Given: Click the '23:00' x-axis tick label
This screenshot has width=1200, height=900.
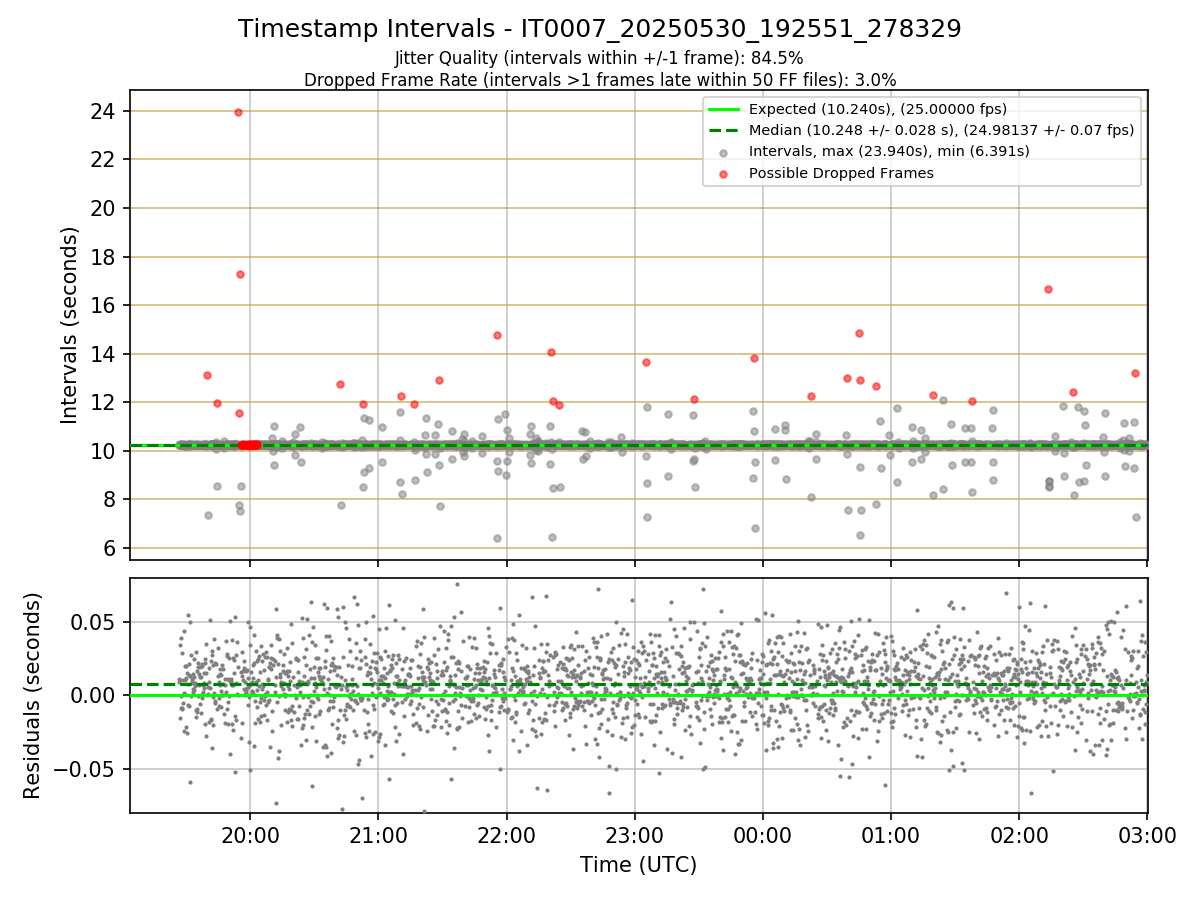Looking at the screenshot, I should 634,836.
